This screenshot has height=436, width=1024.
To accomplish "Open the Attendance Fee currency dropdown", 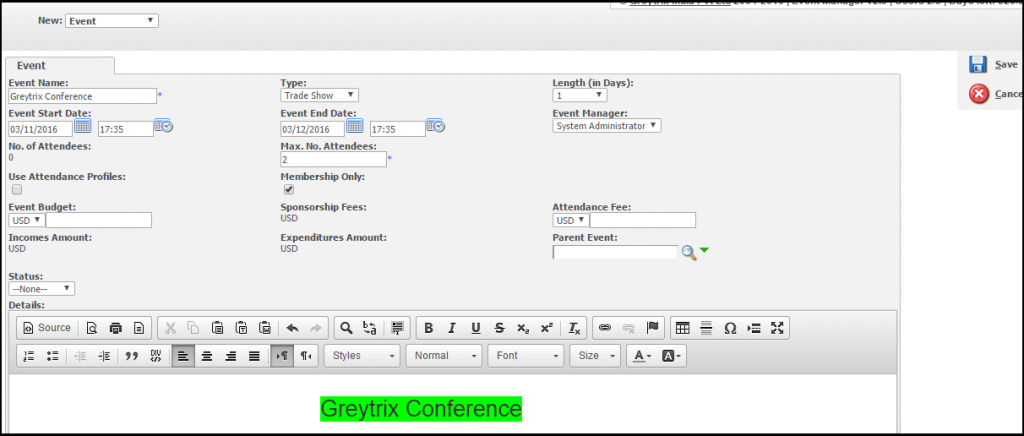I will click(x=570, y=220).
